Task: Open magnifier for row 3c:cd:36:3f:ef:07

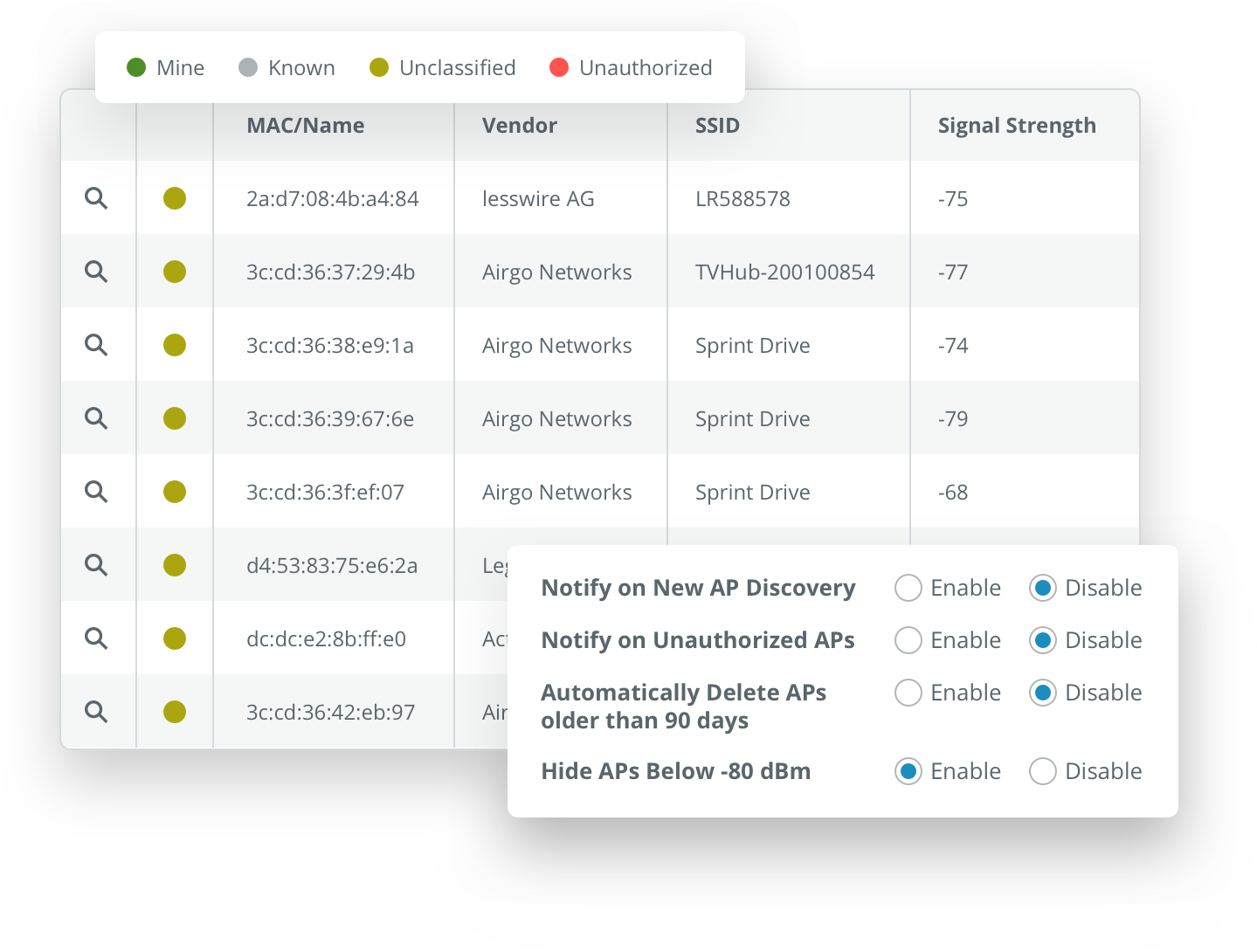Action: [x=96, y=492]
